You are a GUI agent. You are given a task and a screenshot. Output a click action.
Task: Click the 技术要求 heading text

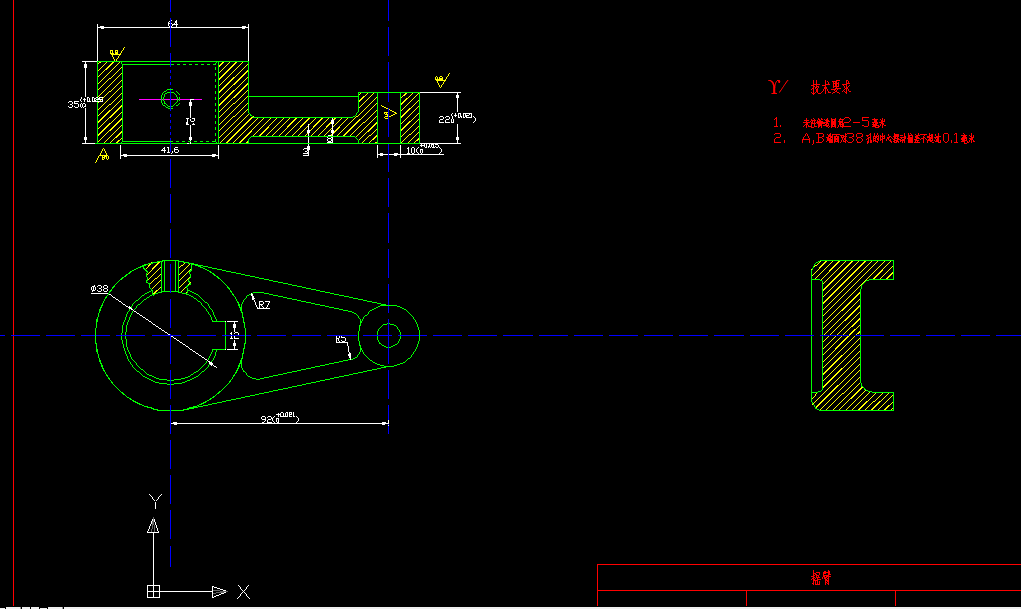[x=831, y=87]
